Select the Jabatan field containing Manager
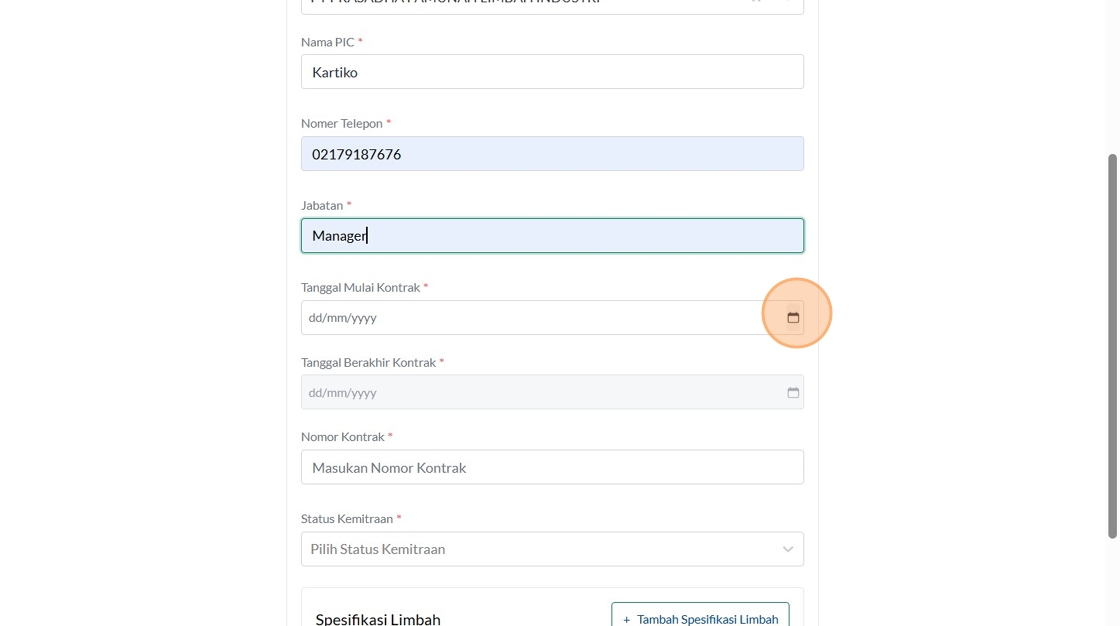 pyautogui.click(x=552, y=236)
